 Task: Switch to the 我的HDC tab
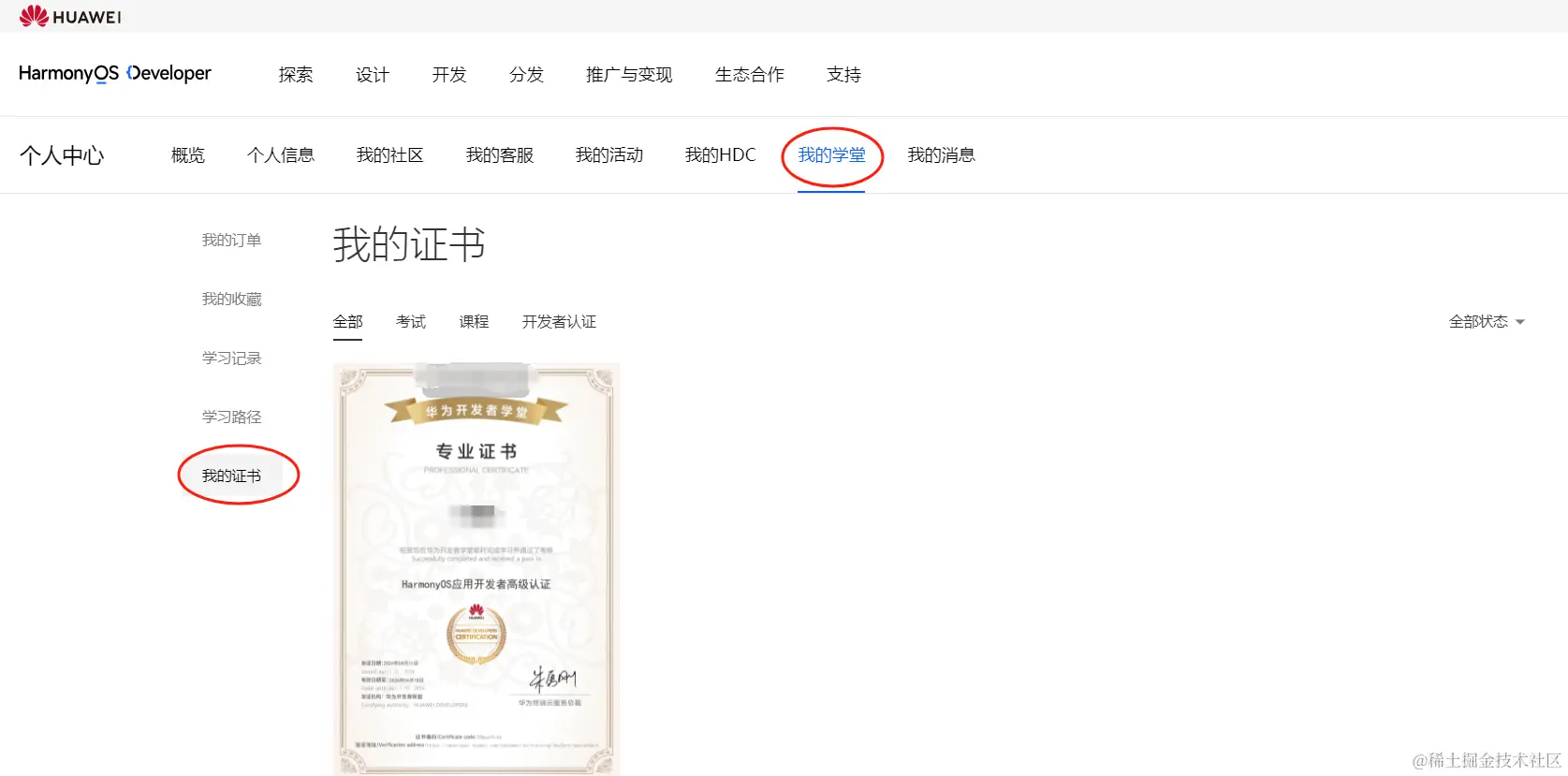point(720,155)
